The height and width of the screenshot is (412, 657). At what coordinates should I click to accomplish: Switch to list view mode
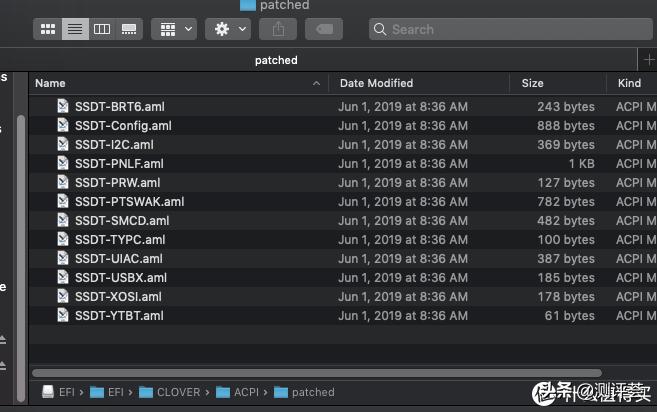pos(74,29)
